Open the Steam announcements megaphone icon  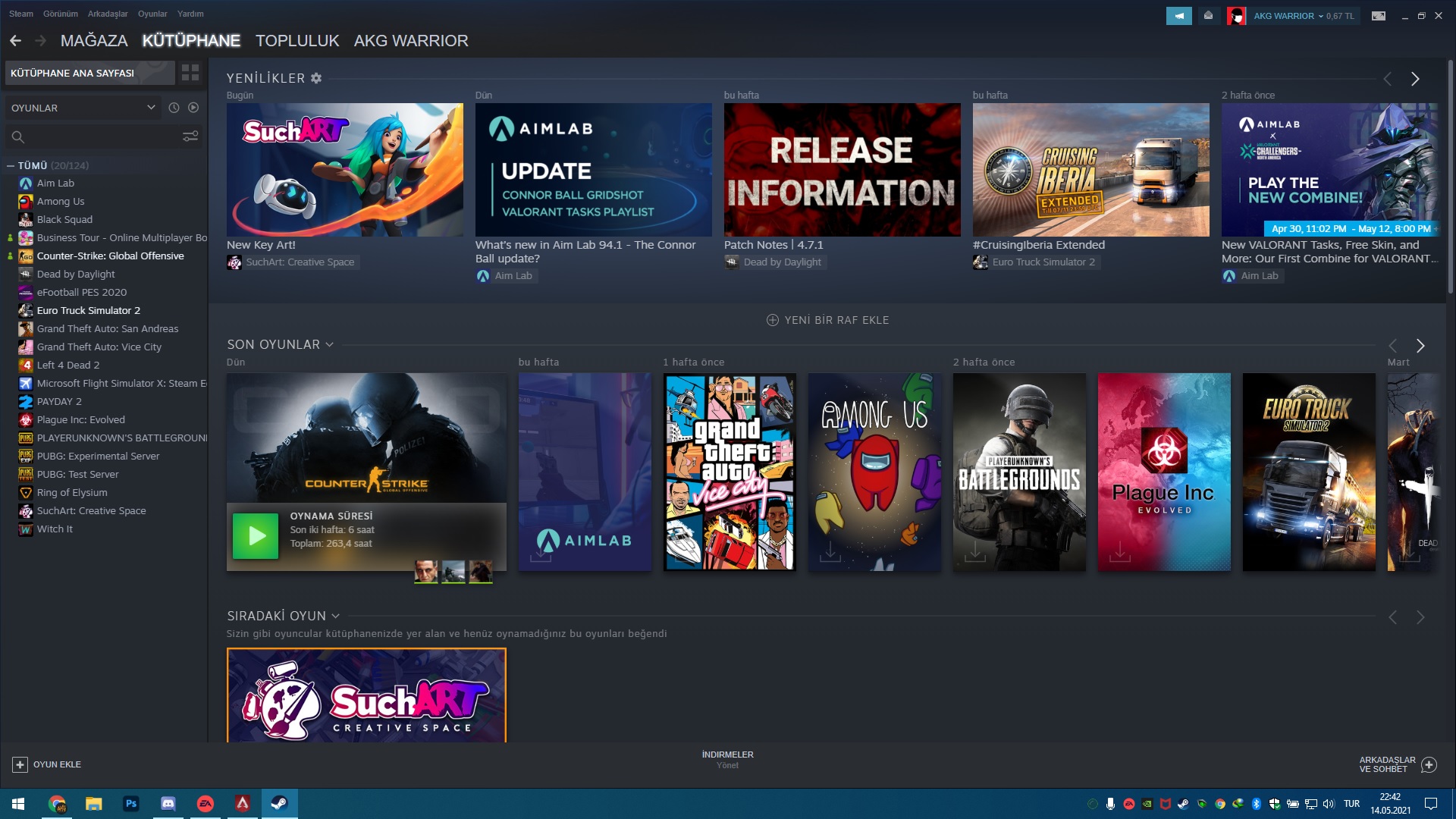[1179, 16]
